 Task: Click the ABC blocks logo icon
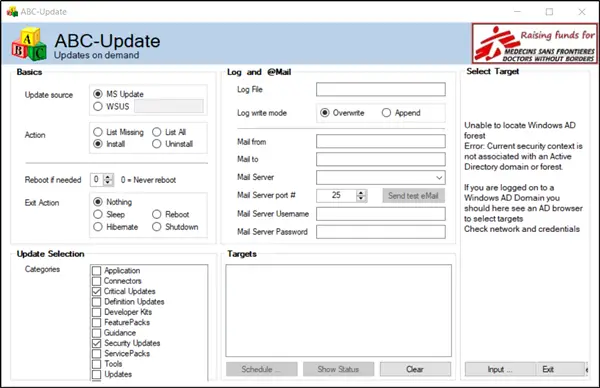click(x=29, y=44)
